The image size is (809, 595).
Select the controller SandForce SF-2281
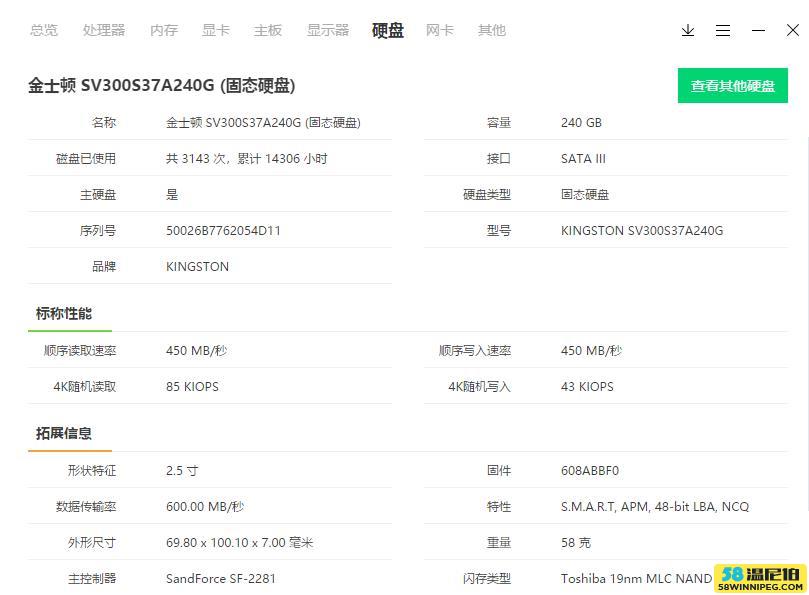tap(221, 579)
